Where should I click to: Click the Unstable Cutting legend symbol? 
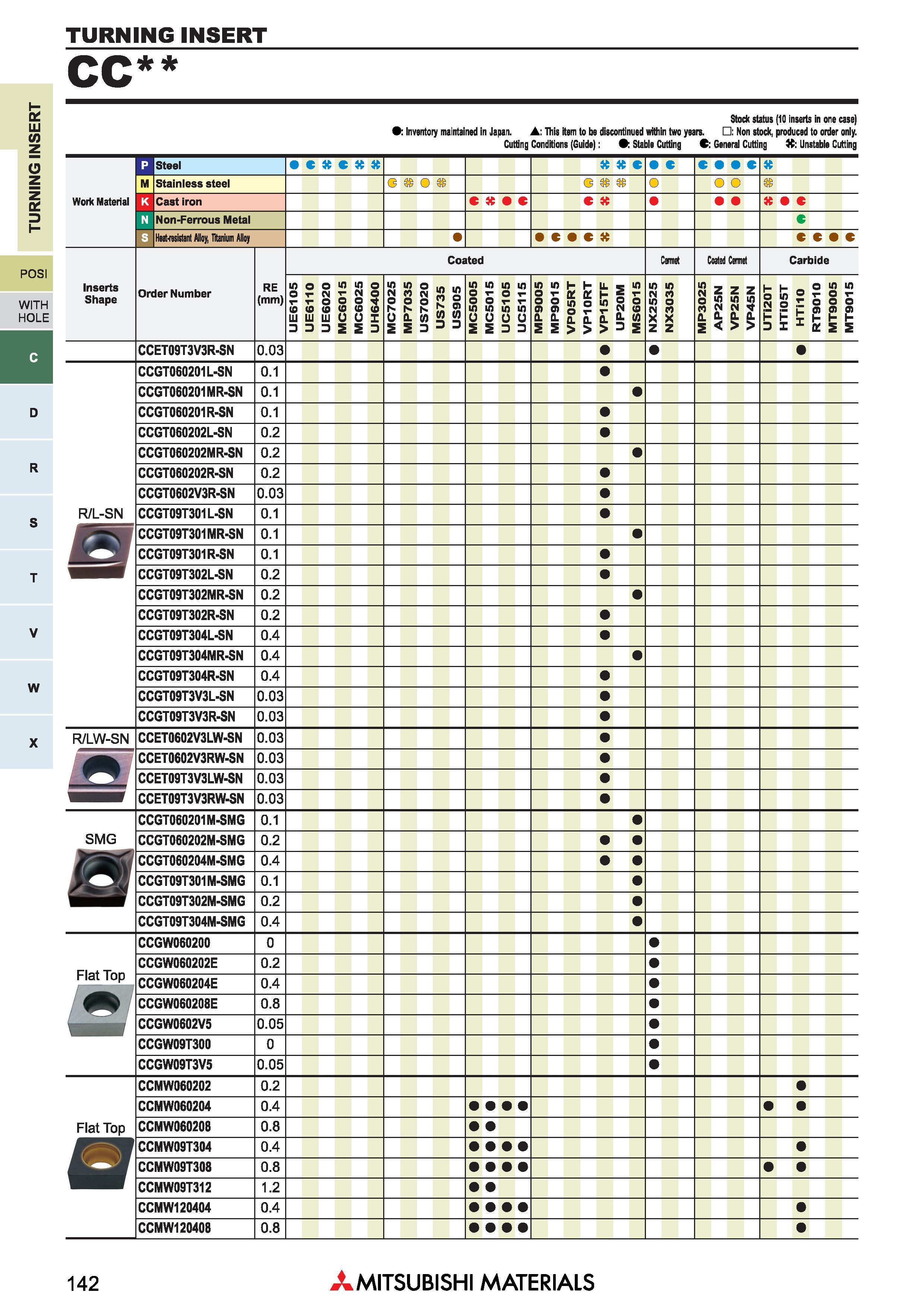point(791,144)
